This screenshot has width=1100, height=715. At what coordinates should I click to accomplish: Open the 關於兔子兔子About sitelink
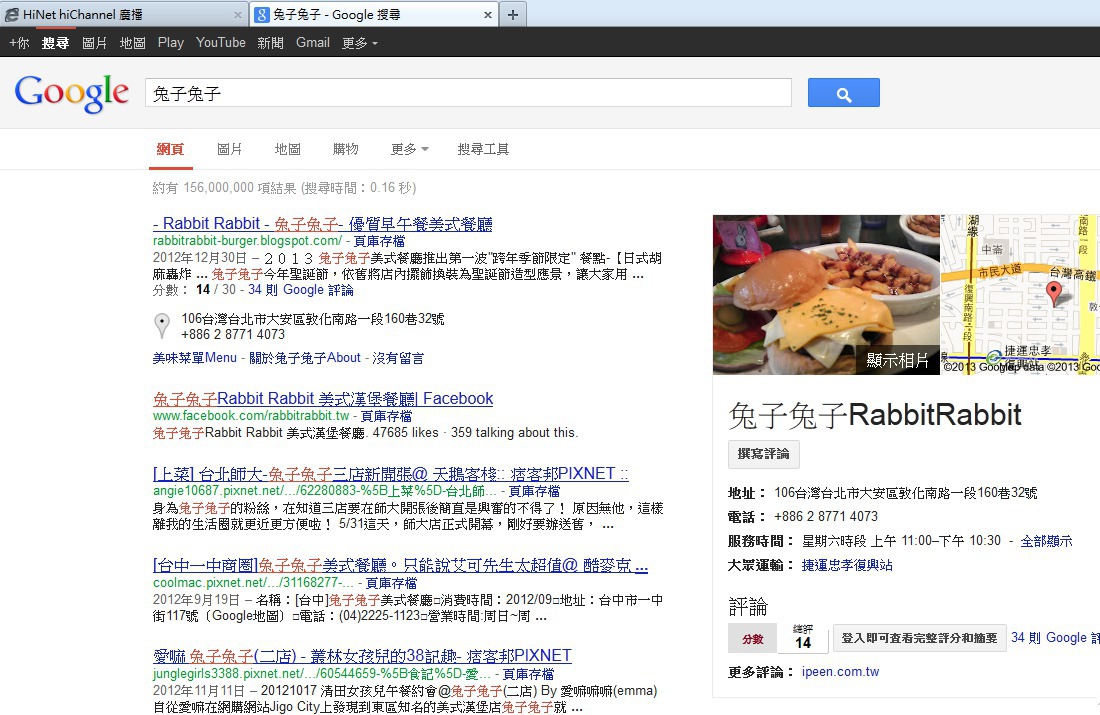pos(304,358)
